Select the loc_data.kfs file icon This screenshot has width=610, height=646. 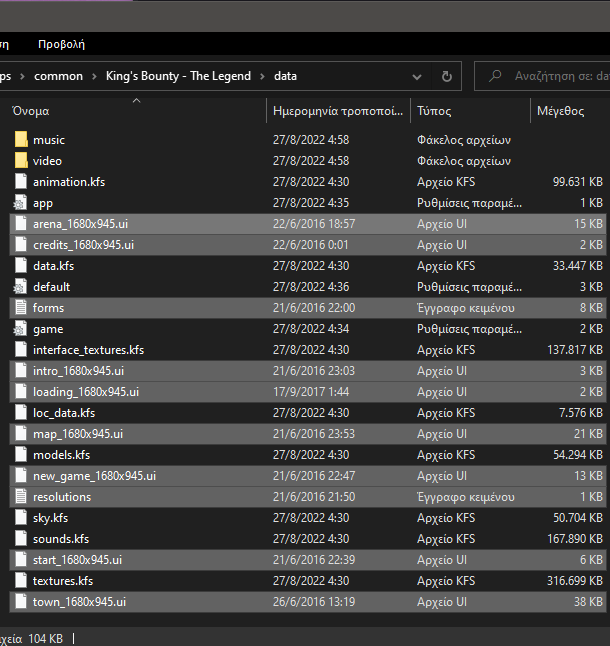(x=21, y=413)
